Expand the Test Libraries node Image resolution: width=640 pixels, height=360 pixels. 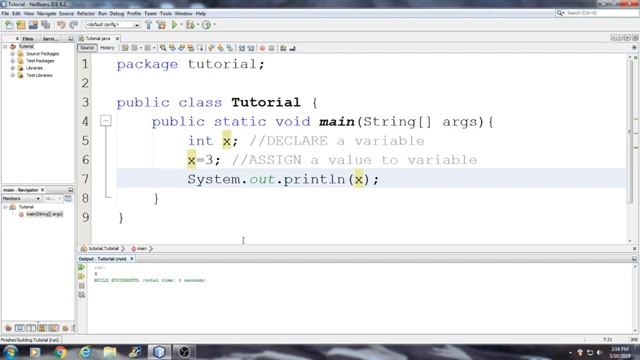(13, 76)
